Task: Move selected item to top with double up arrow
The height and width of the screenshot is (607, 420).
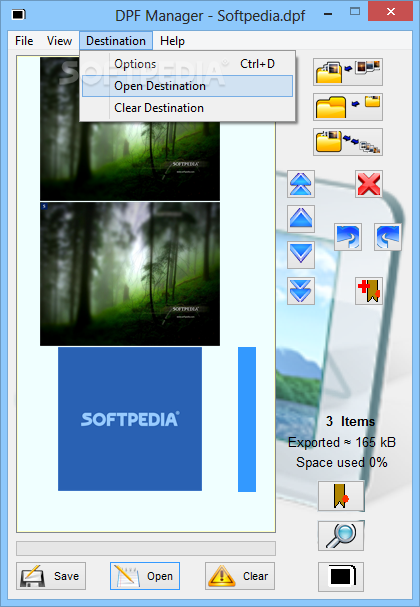Action: 301,183
